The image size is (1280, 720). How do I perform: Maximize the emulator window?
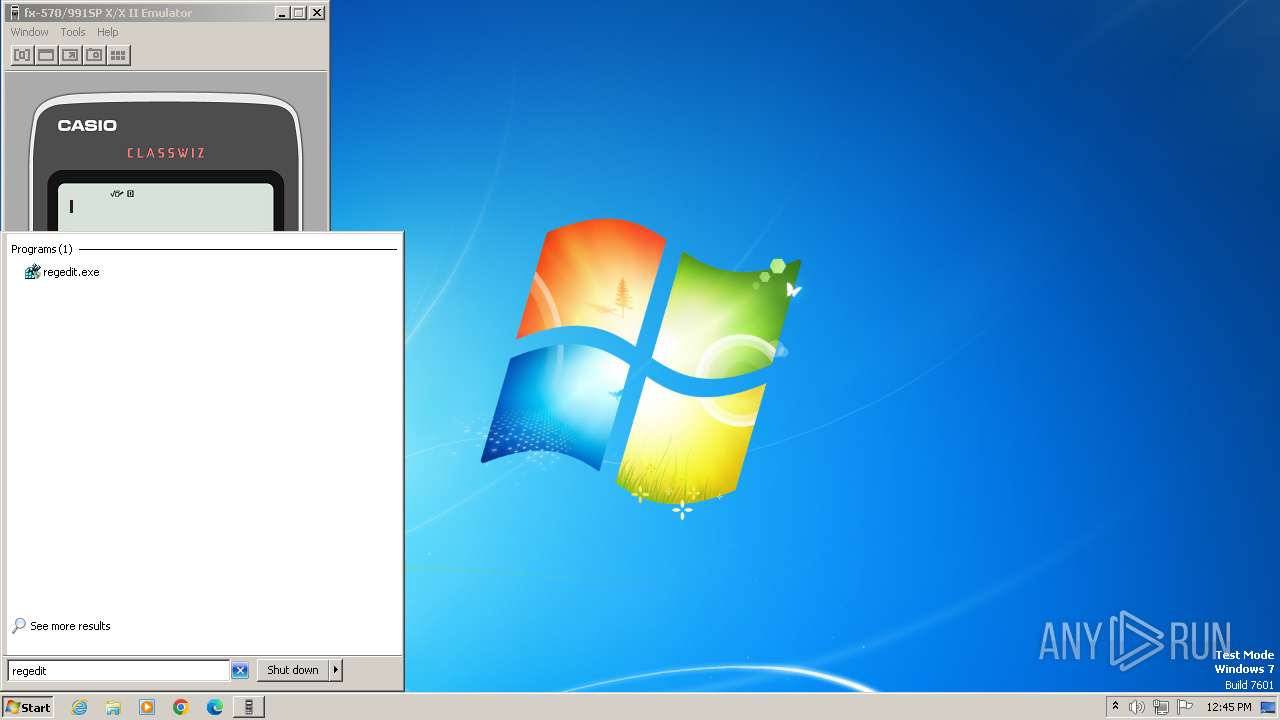tap(299, 13)
